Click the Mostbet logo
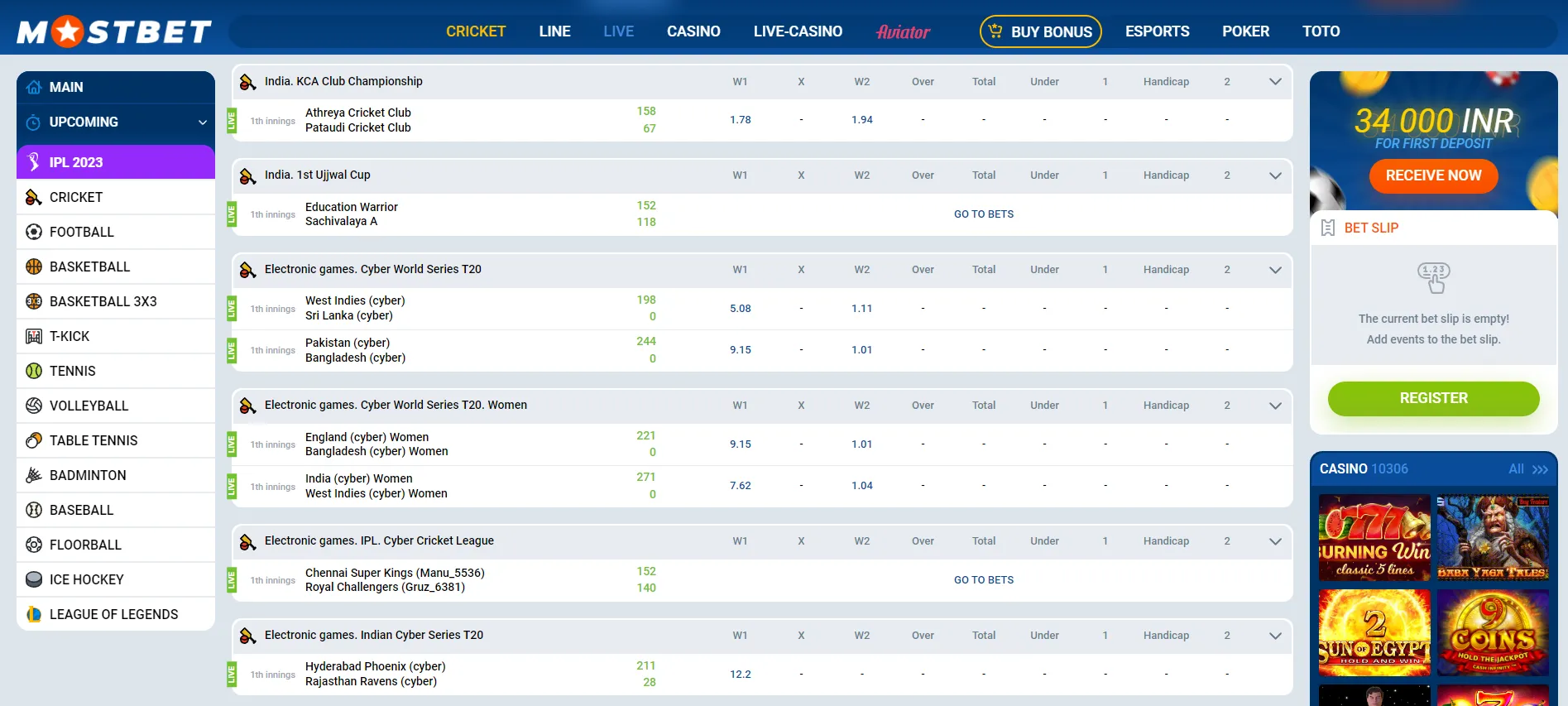The height and width of the screenshot is (706, 1568). (x=114, y=31)
